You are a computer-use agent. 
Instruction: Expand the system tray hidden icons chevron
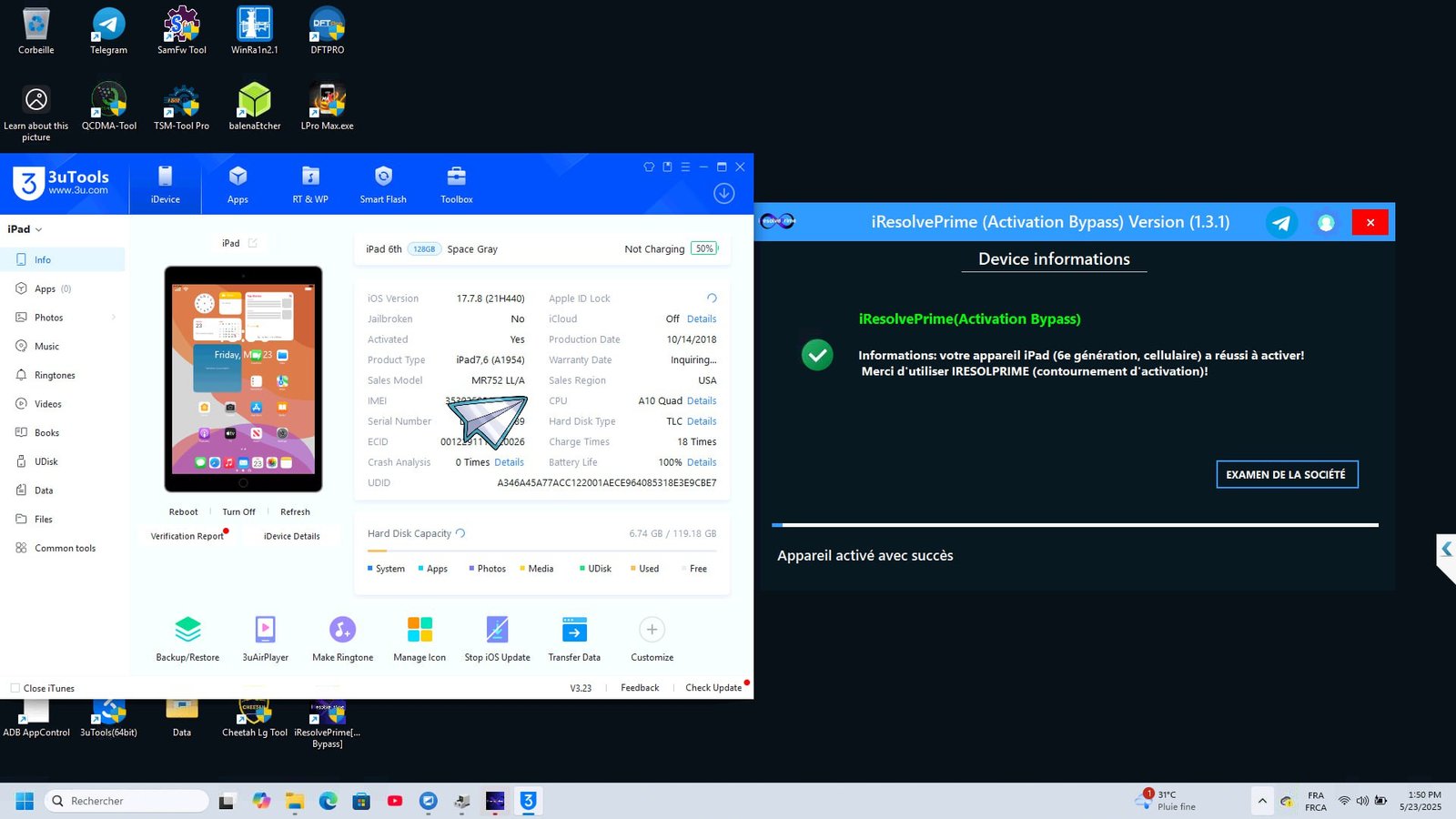[1262, 801]
